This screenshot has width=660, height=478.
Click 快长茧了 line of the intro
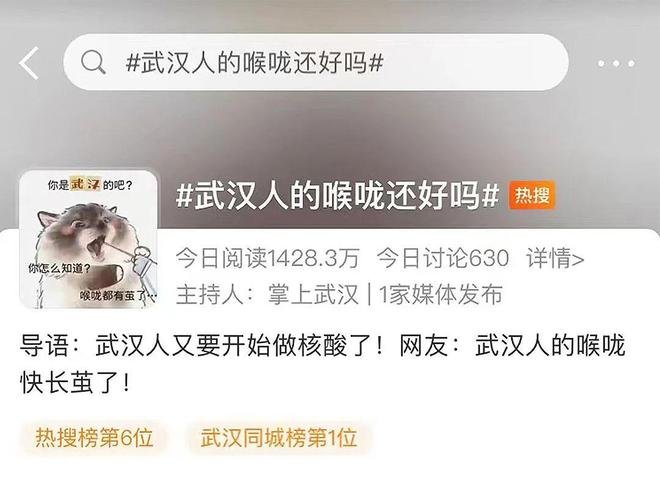coord(75,382)
